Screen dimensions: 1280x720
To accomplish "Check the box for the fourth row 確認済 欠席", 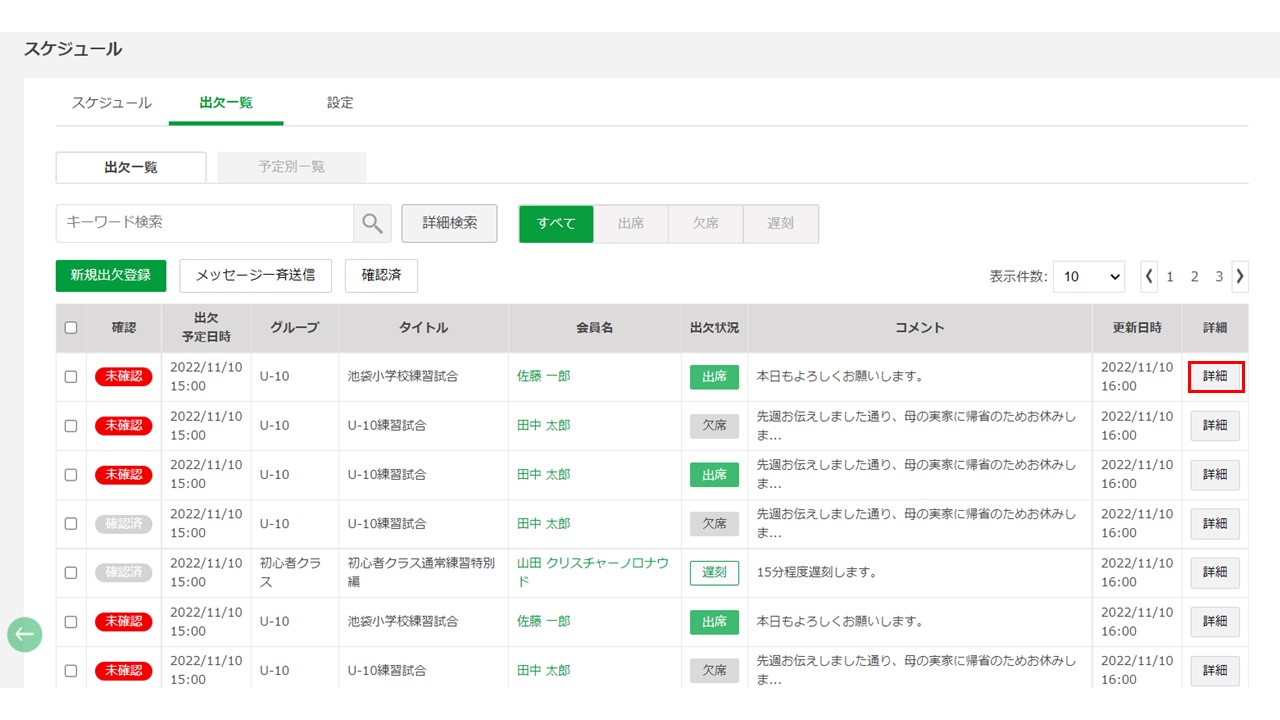I will pos(71,524).
